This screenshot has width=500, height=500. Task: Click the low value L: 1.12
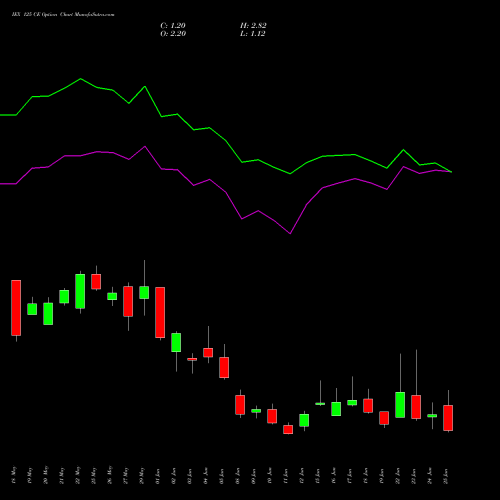252,34
